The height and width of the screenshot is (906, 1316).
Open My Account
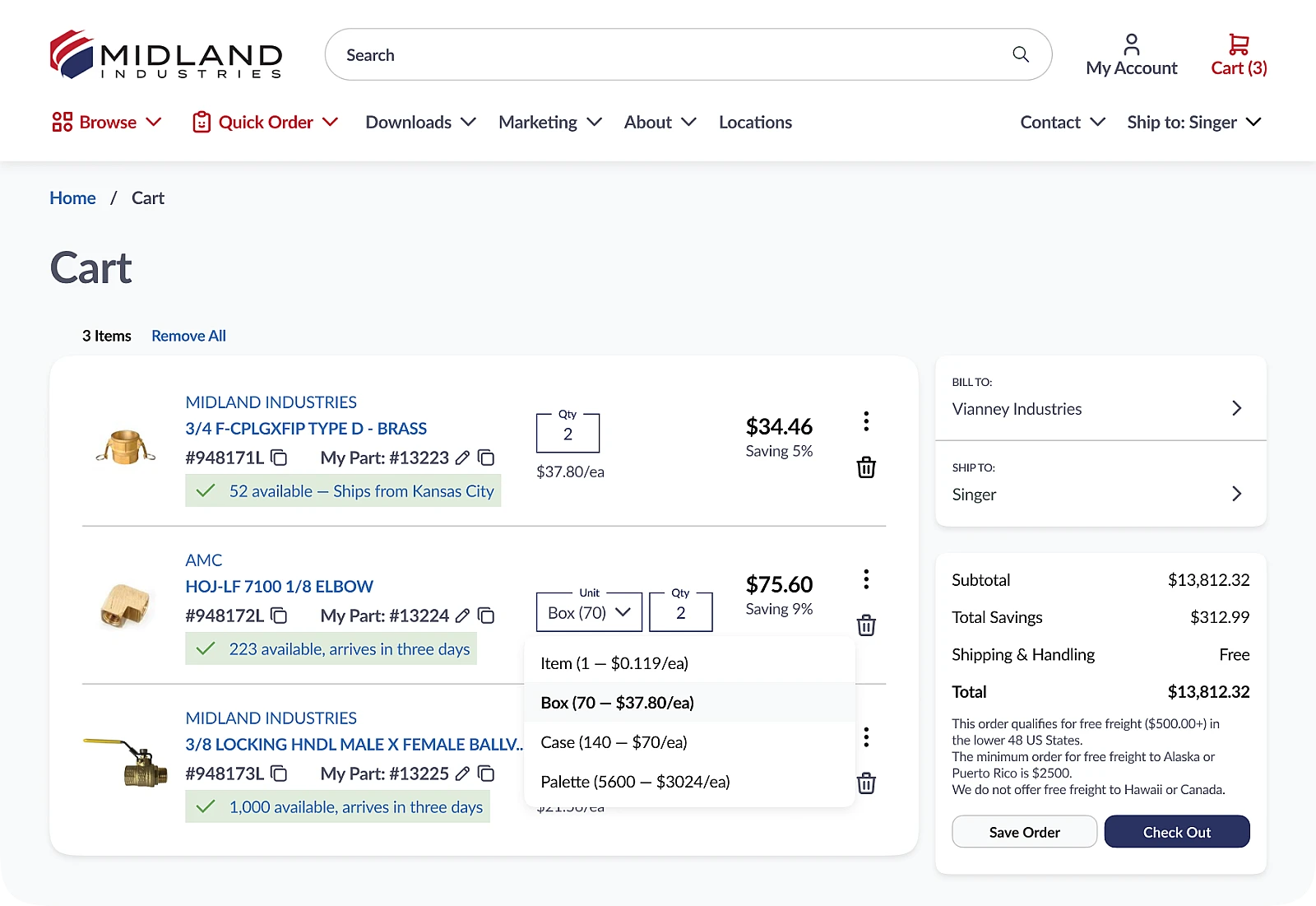point(1131,54)
